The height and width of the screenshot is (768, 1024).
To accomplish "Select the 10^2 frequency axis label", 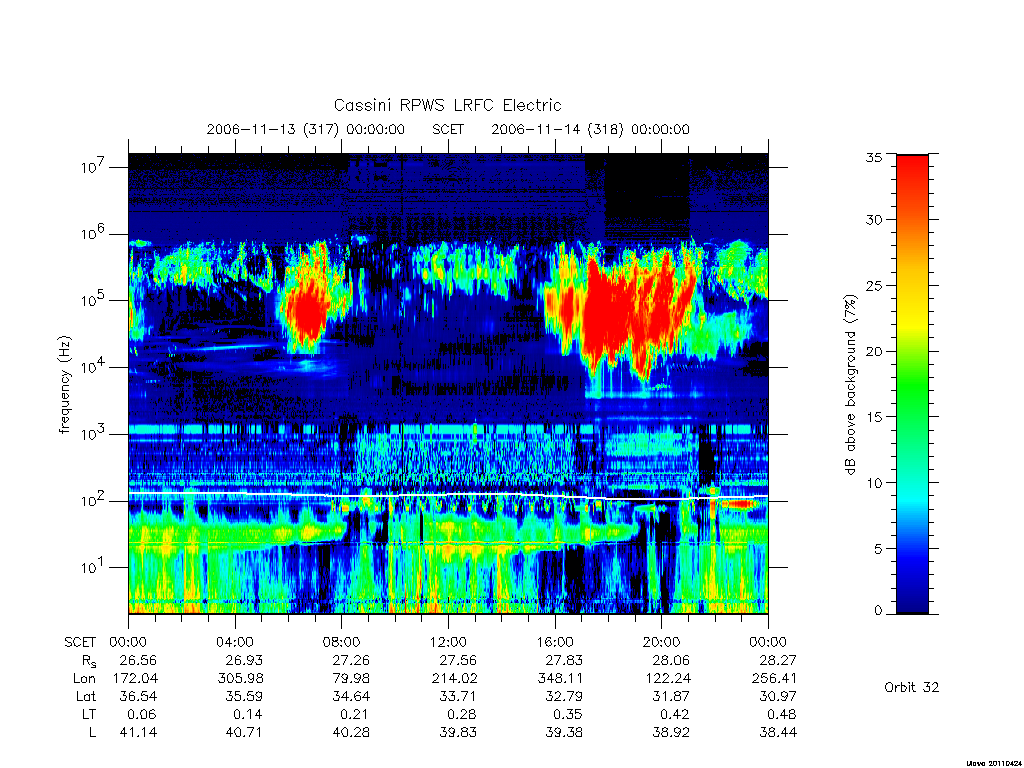I will click(94, 500).
